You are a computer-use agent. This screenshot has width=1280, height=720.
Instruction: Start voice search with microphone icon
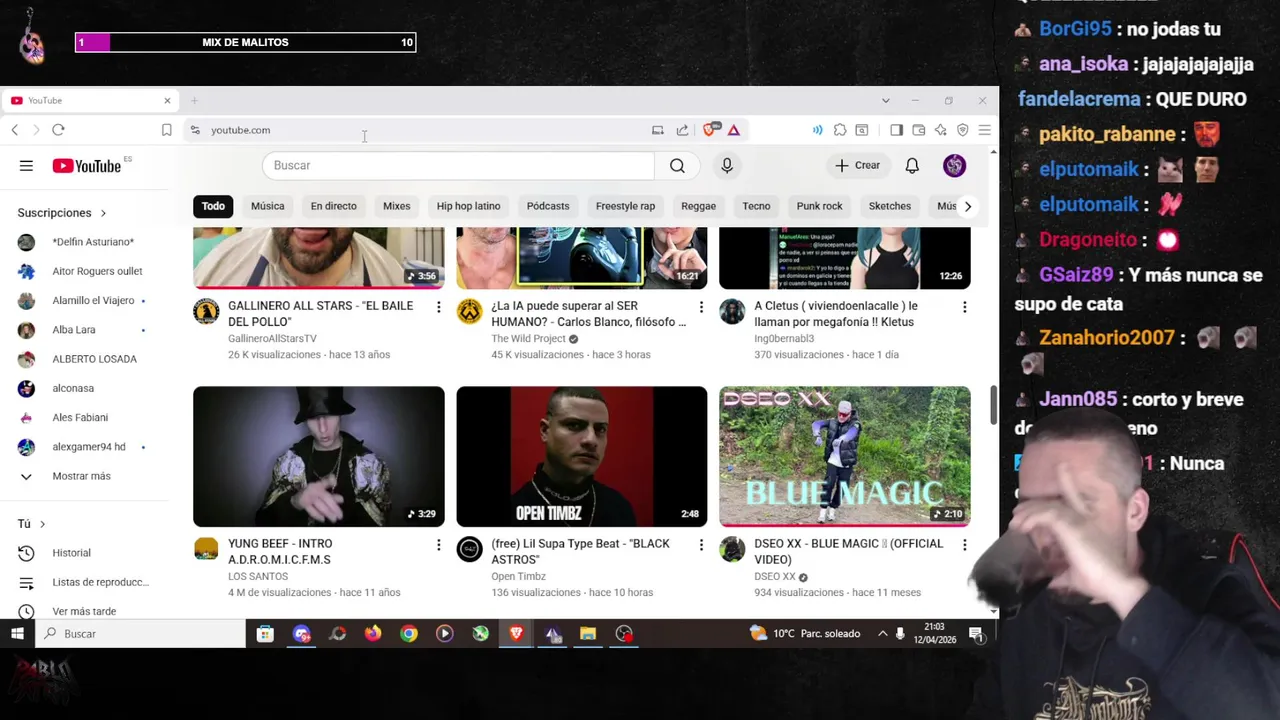(x=727, y=166)
